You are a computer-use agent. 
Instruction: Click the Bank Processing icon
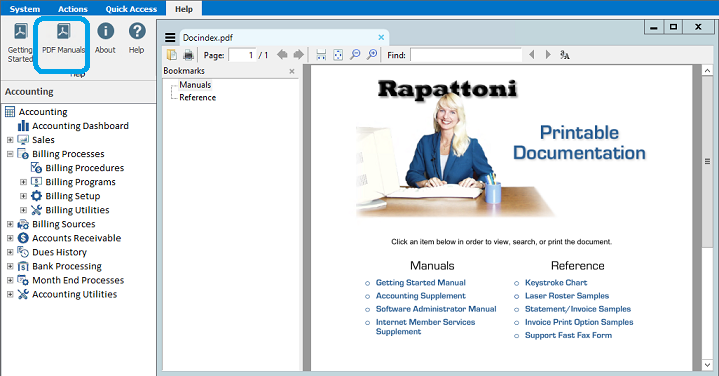[x=23, y=266]
